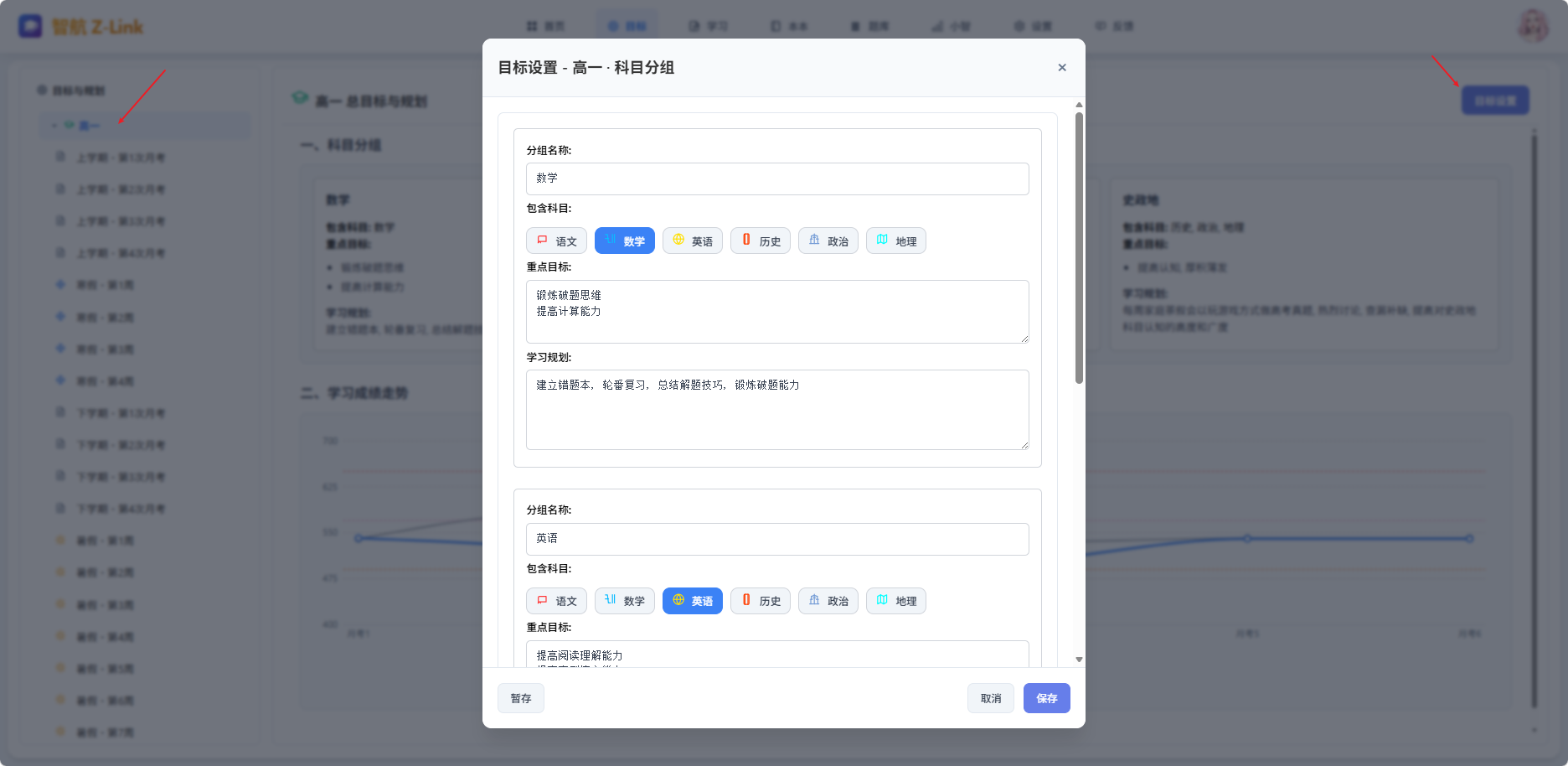Click the 重点目标 textarea with 提高阅读理解能力
The width and height of the screenshot is (1568, 766).
tap(777, 655)
